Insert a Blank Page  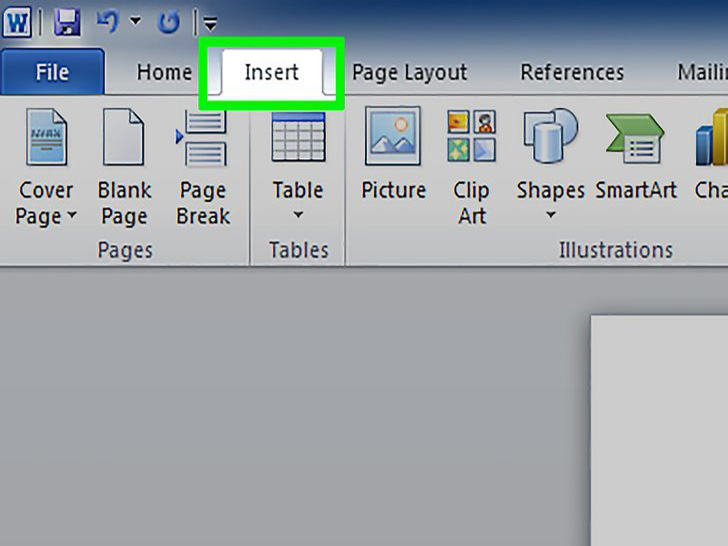click(124, 167)
